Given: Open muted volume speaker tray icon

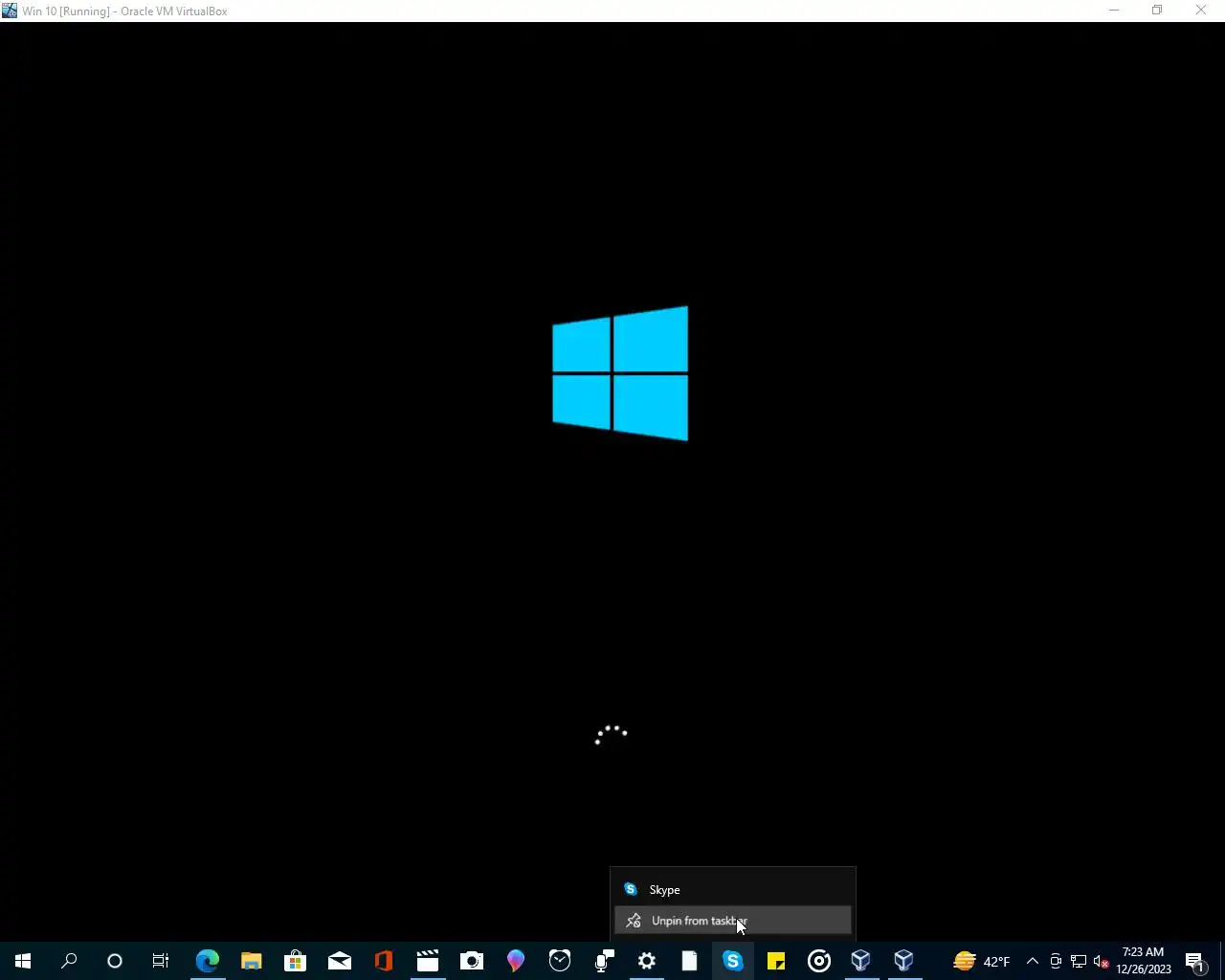Looking at the screenshot, I should coord(1101,961).
